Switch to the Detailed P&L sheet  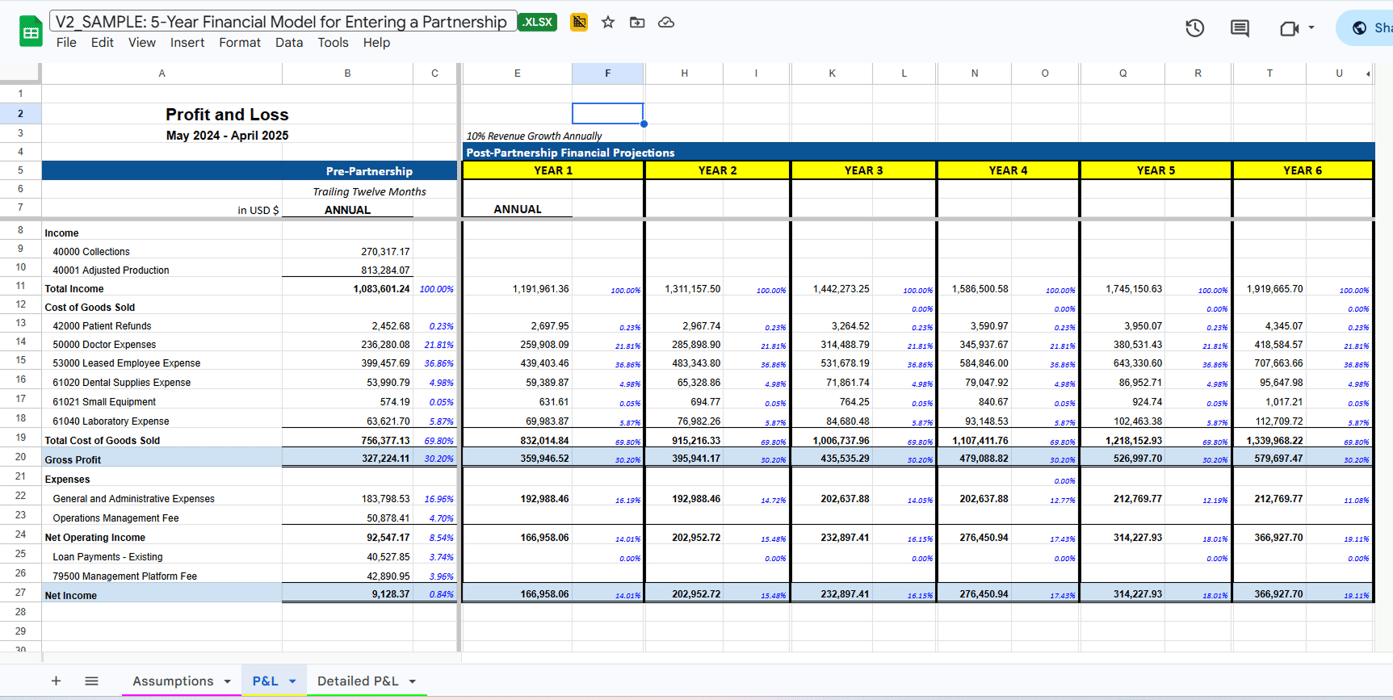point(357,681)
